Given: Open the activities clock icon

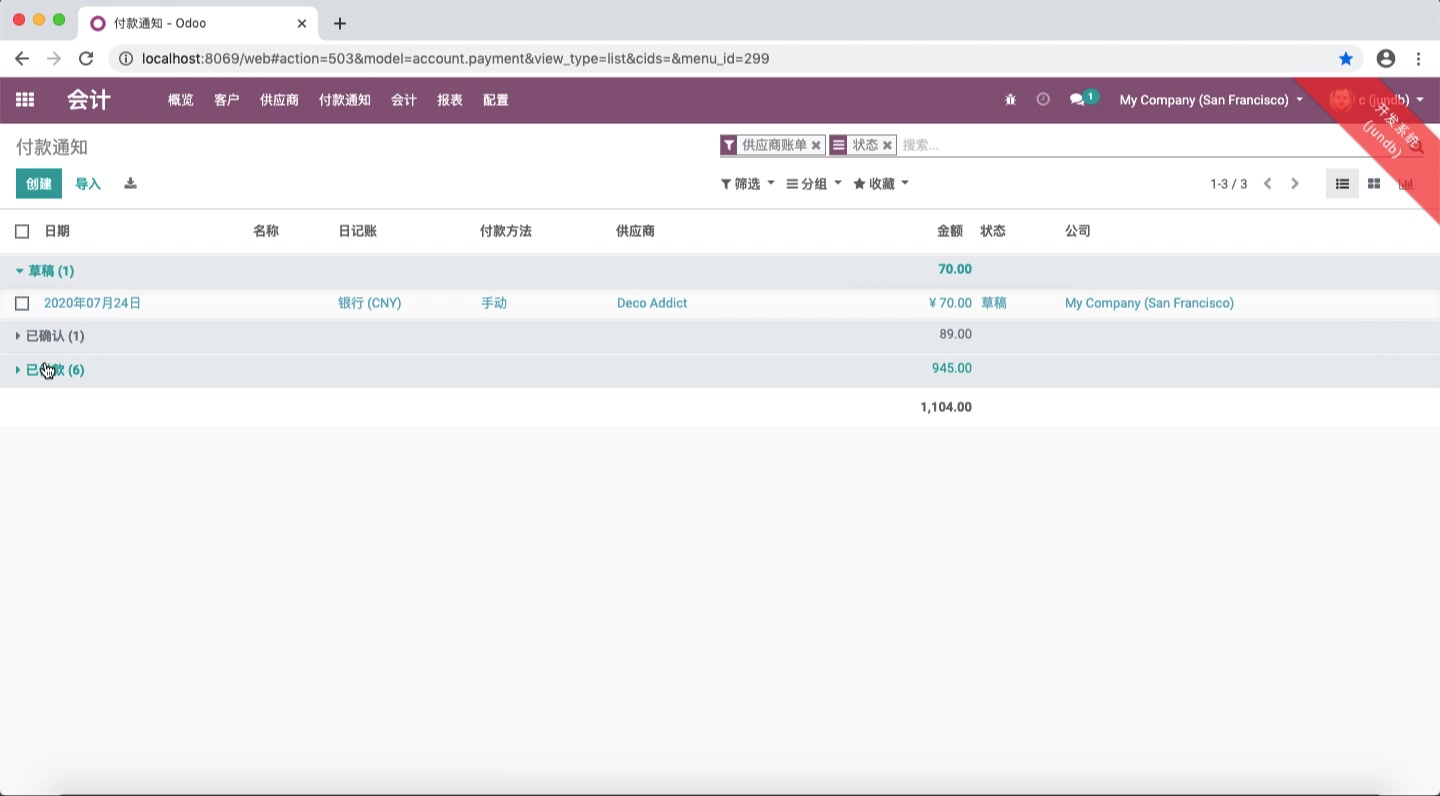Looking at the screenshot, I should [x=1043, y=100].
